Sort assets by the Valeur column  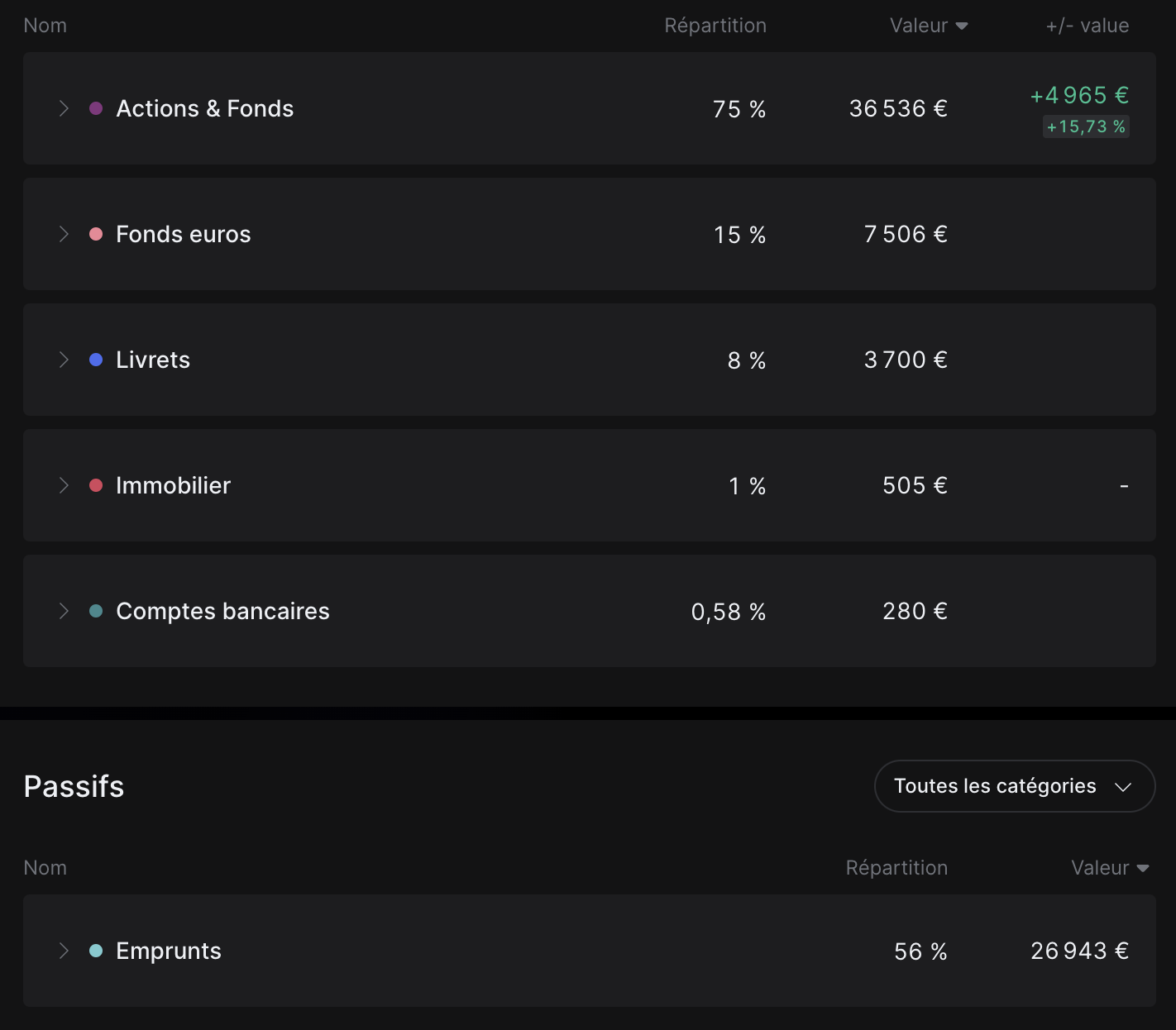[928, 26]
